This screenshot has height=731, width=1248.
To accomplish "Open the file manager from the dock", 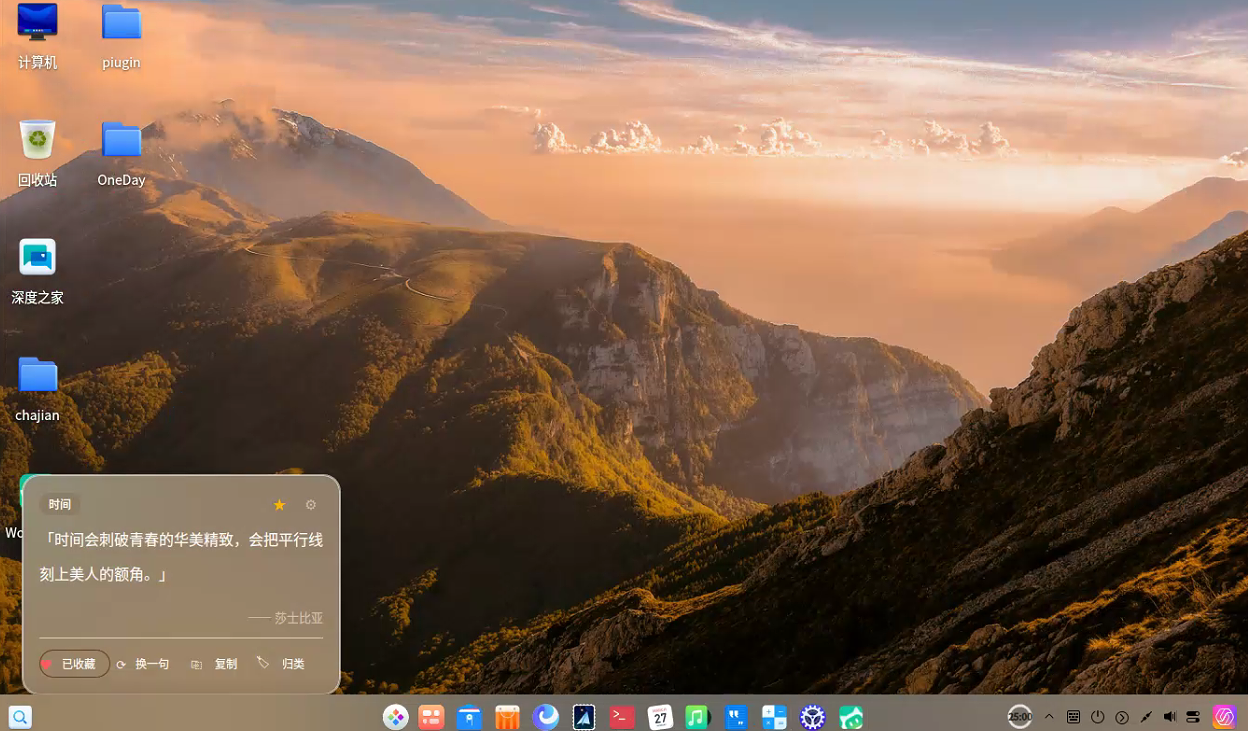I will (x=470, y=717).
